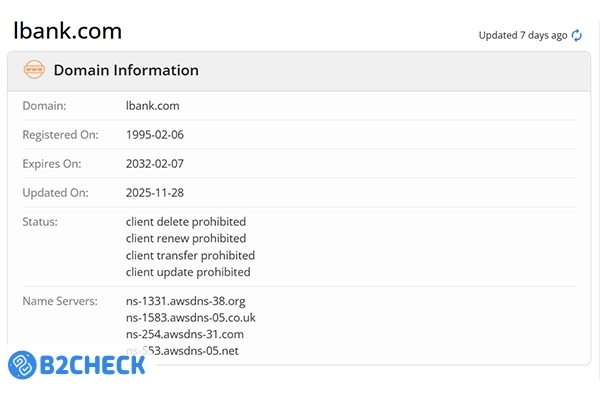Image resolution: width=600 pixels, height=400 pixels.
Task: Click name server ns-254.awsdns-31.com
Action: [185, 334]
